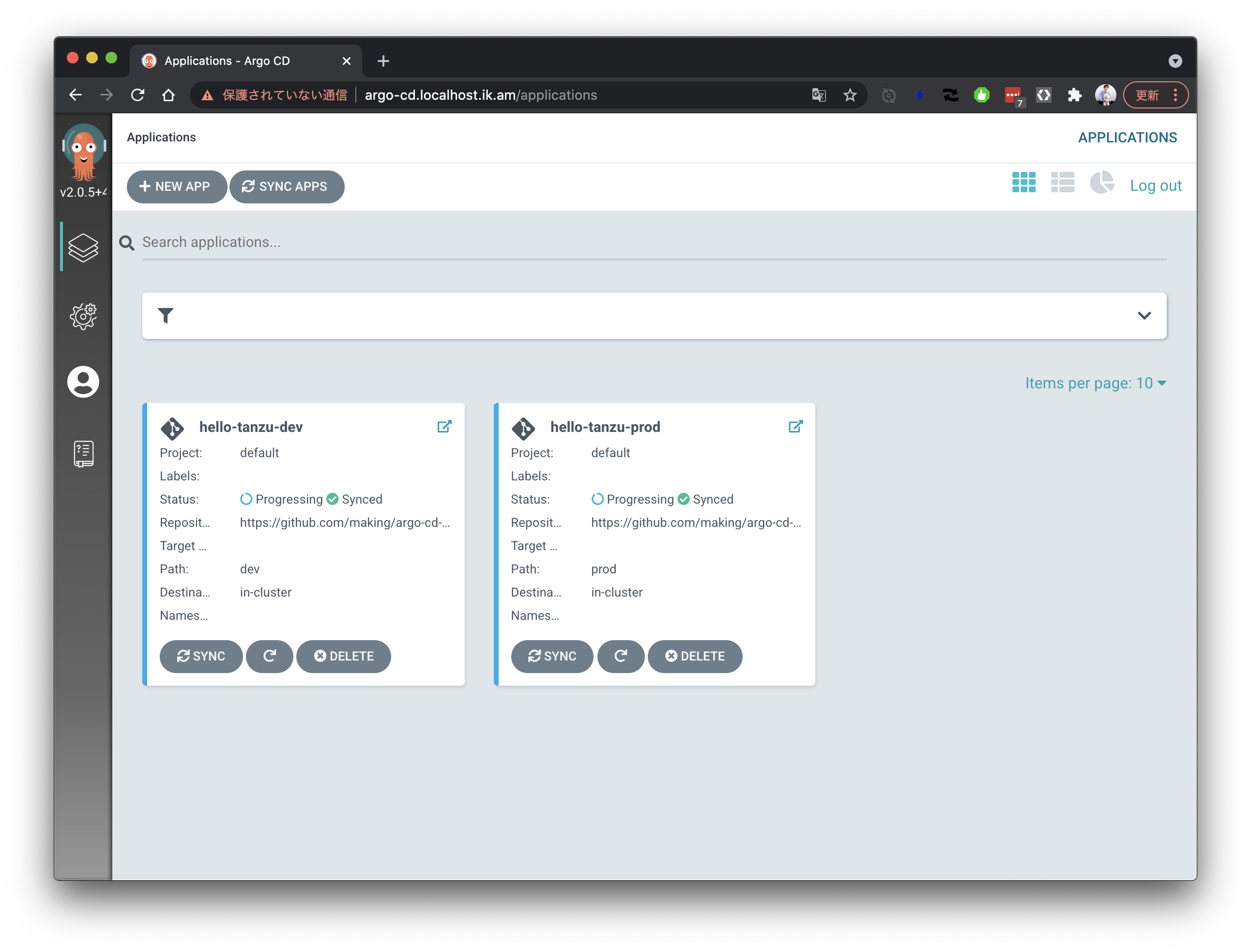Open hello-tanzu-dev external link icon
This screenshot has height=952, width=1251.
[444, 427]
